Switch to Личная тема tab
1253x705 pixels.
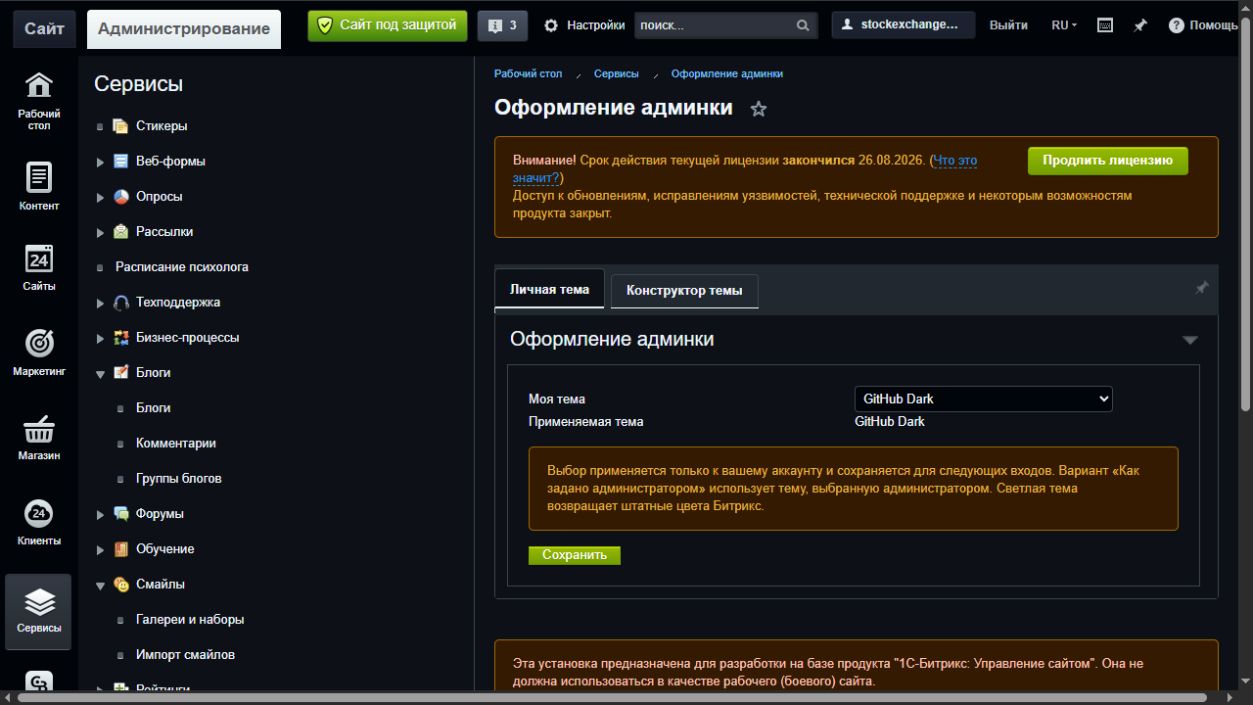coord(549,290)
